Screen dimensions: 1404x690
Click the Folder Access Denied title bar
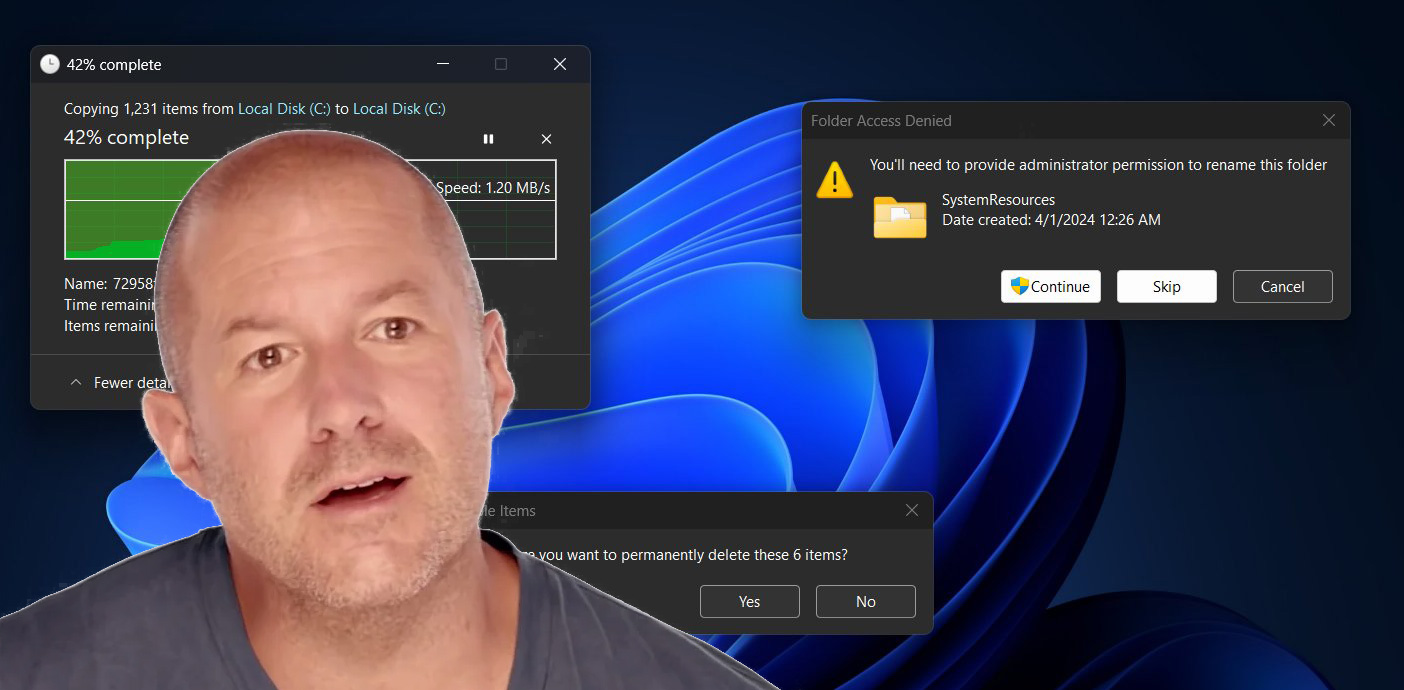pyautogui.click(x=1050, y=120)
